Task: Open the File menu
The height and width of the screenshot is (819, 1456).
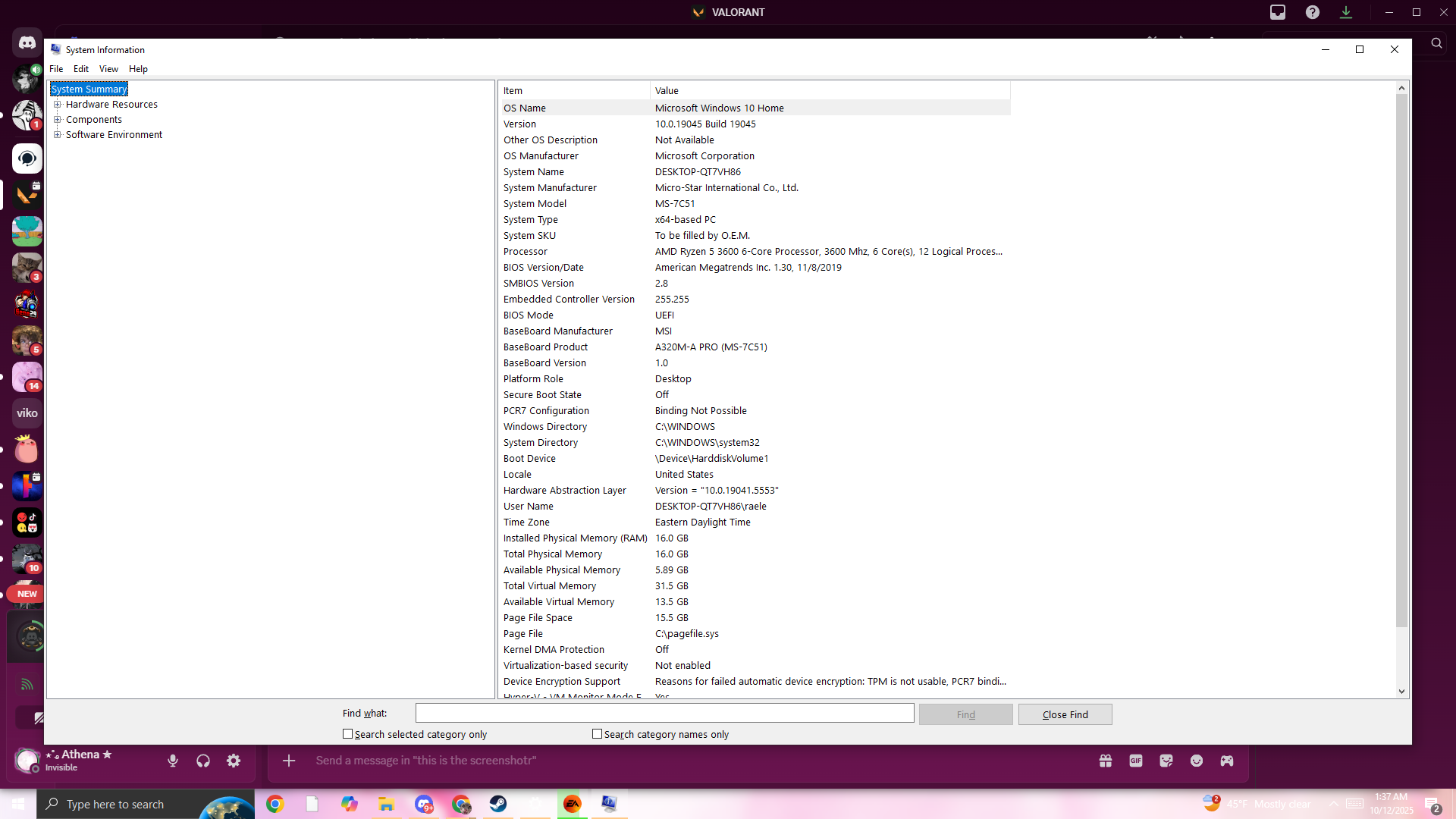Action: click(56, 69)
